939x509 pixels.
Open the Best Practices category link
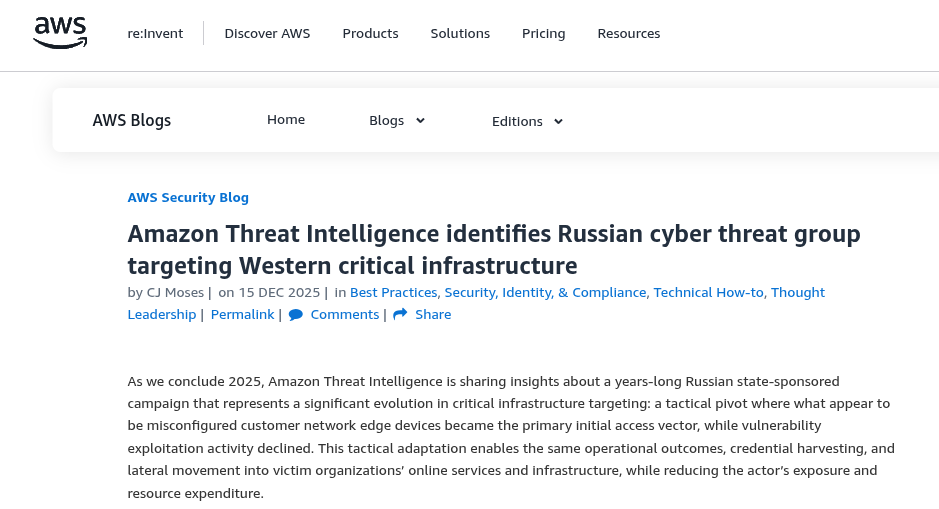(393, 293)
